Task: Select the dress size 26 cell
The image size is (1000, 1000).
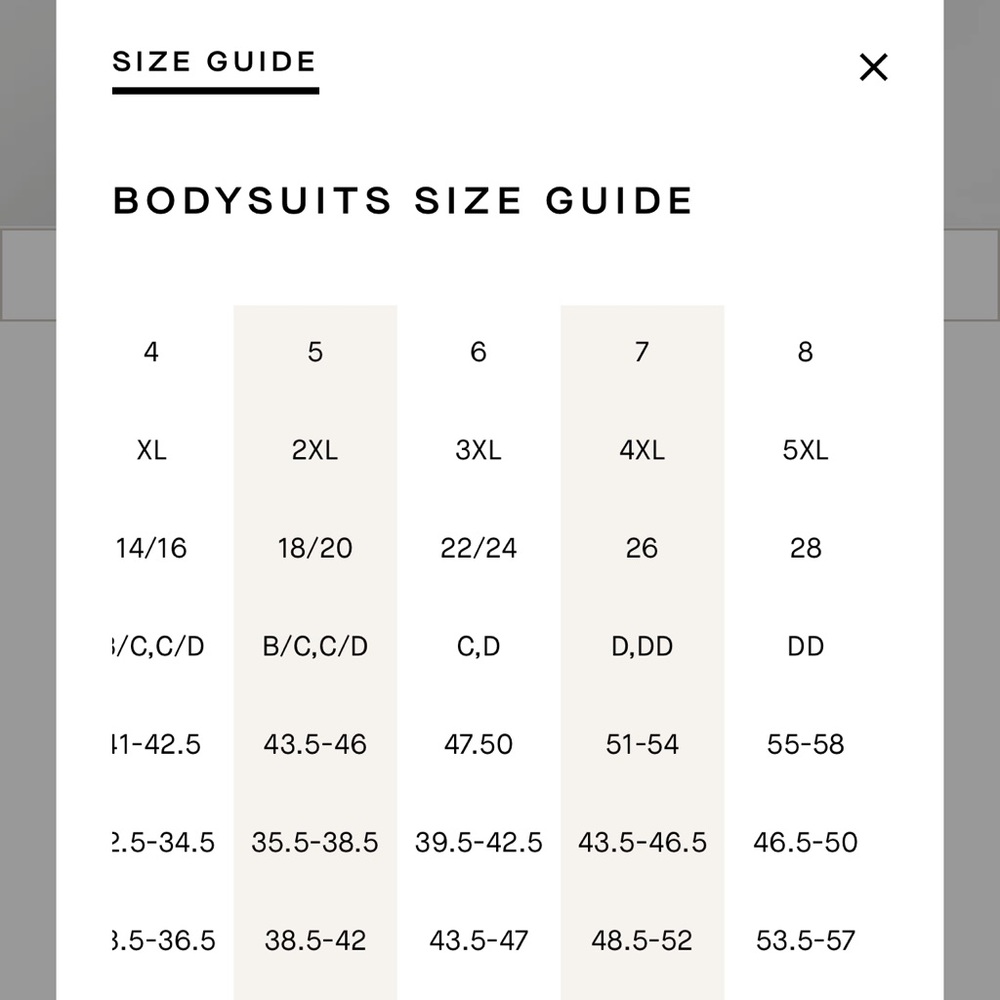Action: [x=642, y=548]
